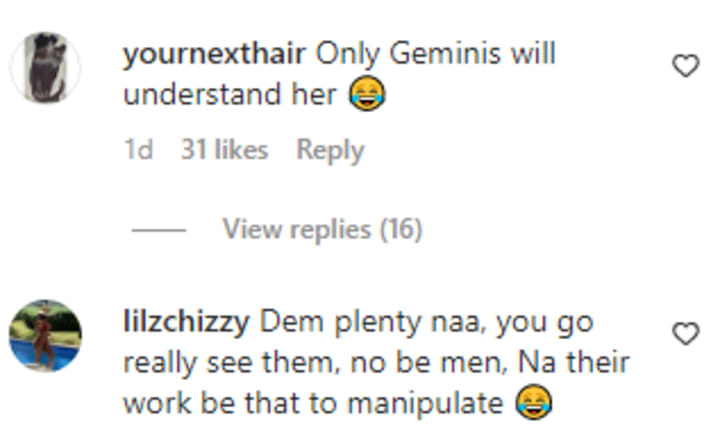Like the yournexthair comment with heart icon

[x=686, y=65]
